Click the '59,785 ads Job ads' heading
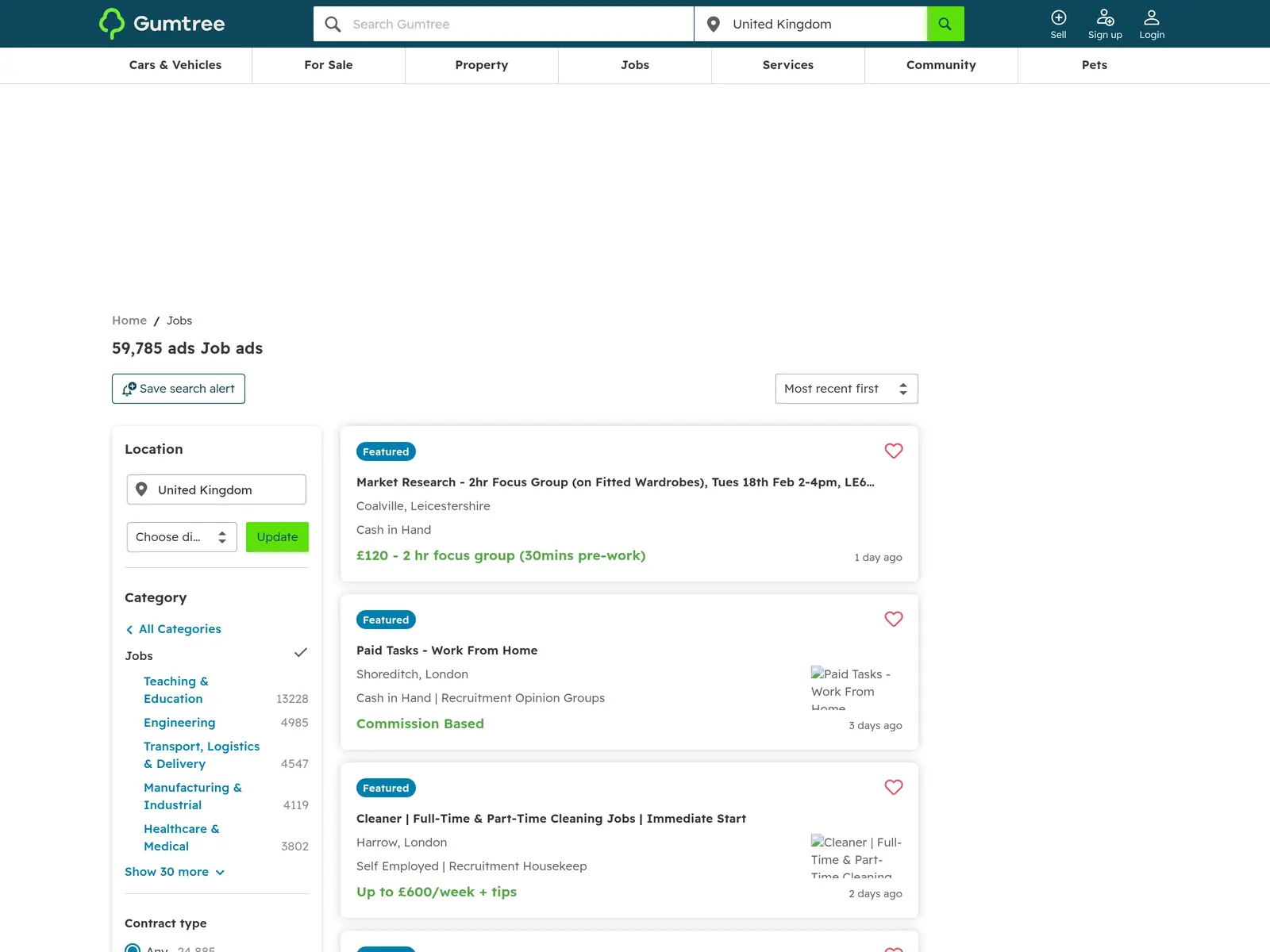Viewport: 1270px width, 952px height. pos(187,348)
